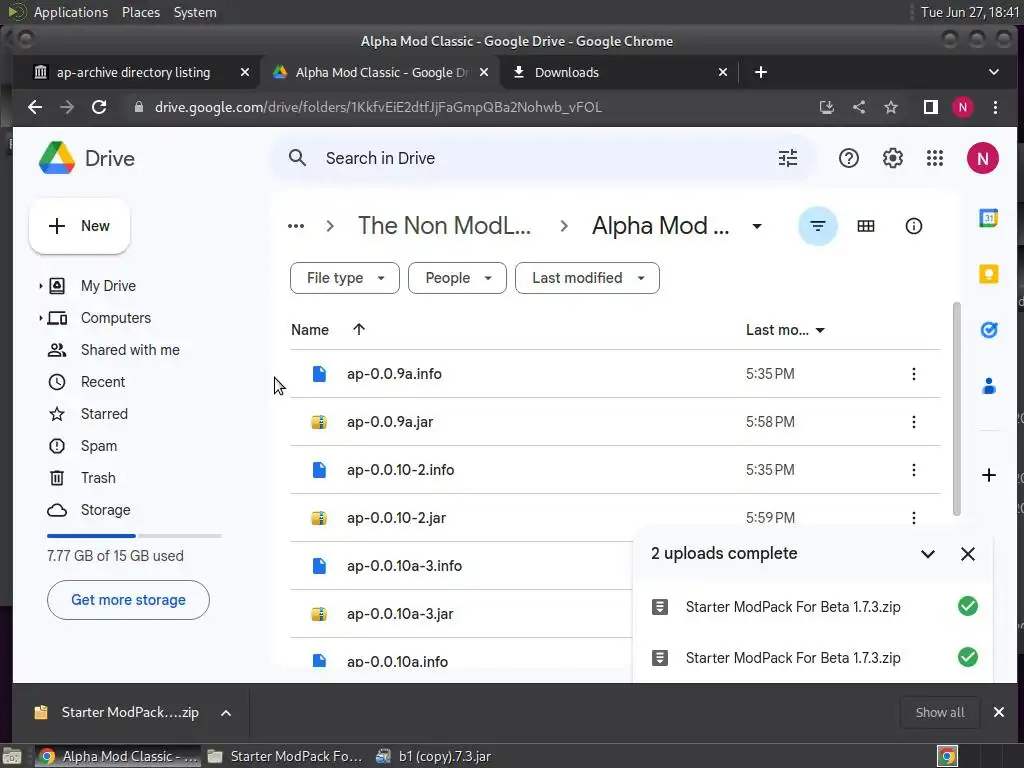Open the Google apps grid
This screenshot has width=1024, height=768.
pyautogui.click(x=935, y=158)
